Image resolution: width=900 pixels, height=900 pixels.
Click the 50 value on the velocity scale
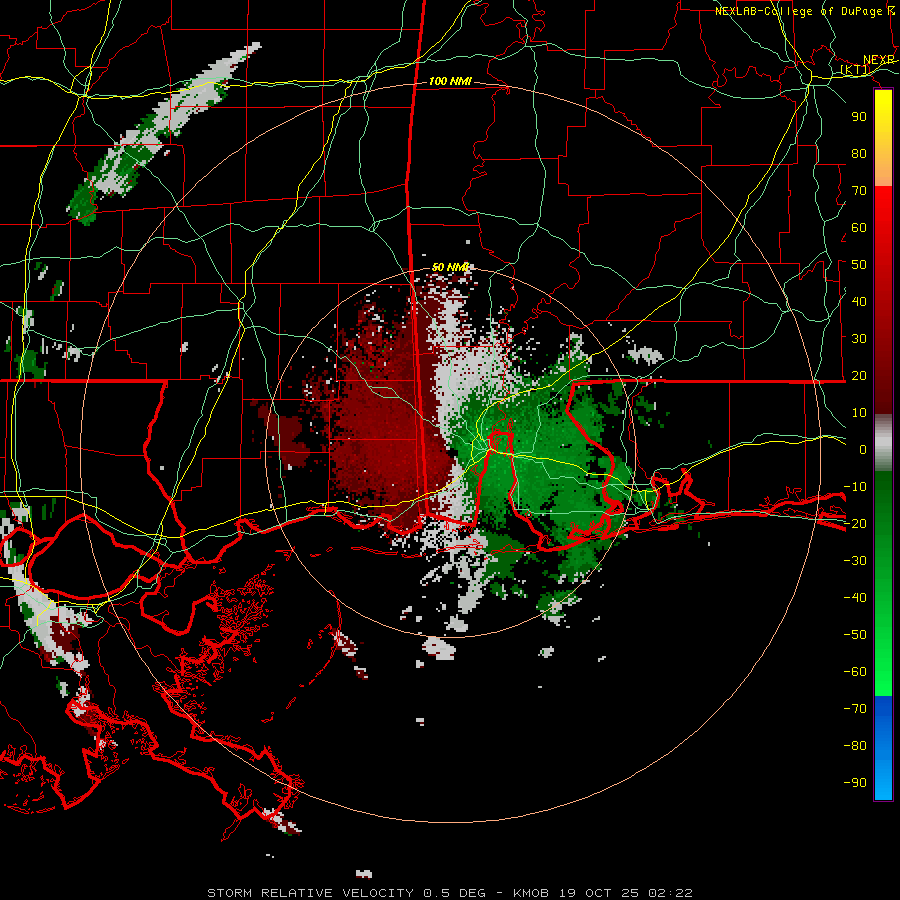(859, 265)
